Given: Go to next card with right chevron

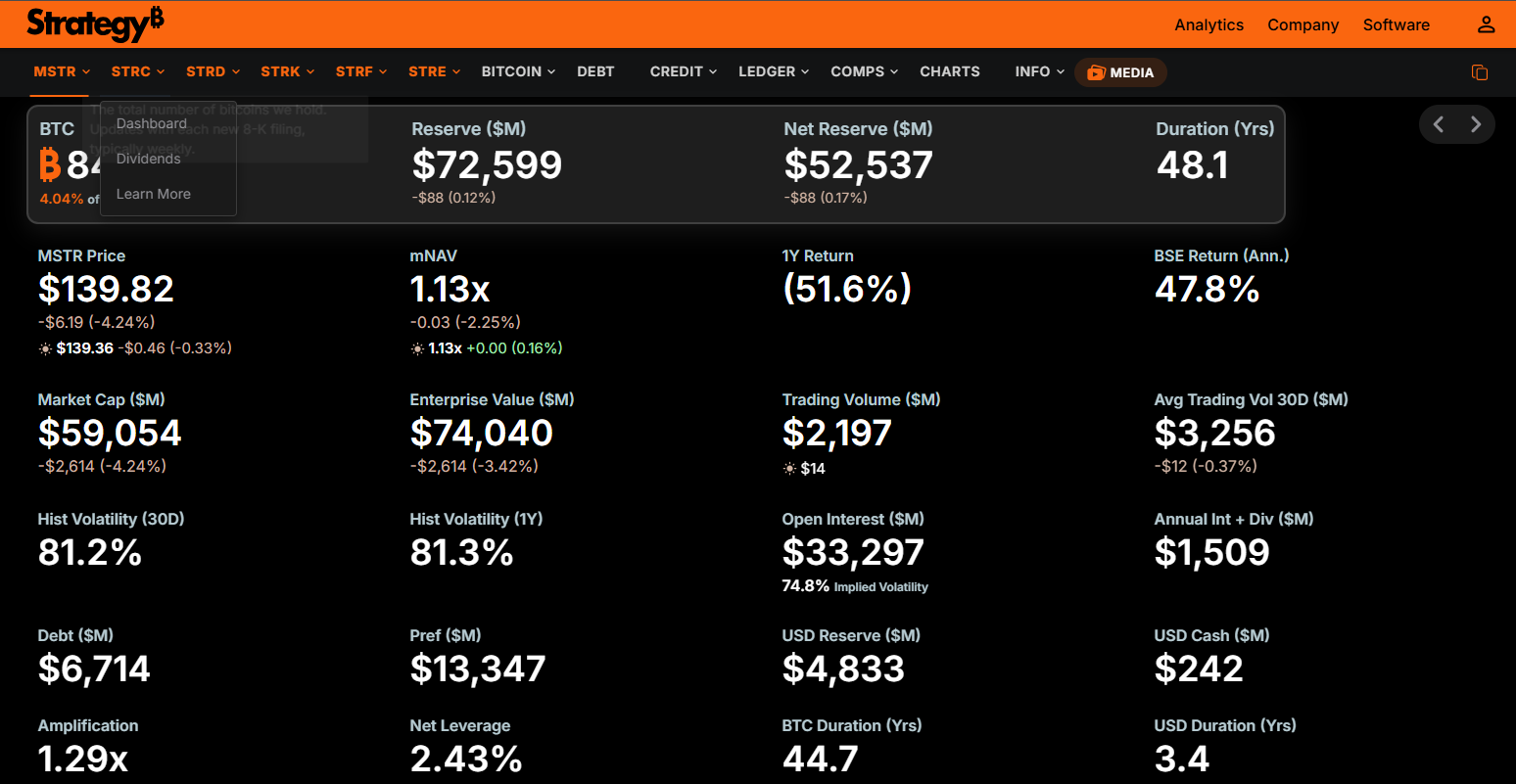Looking at the screenshot, I should (1475, 124).
